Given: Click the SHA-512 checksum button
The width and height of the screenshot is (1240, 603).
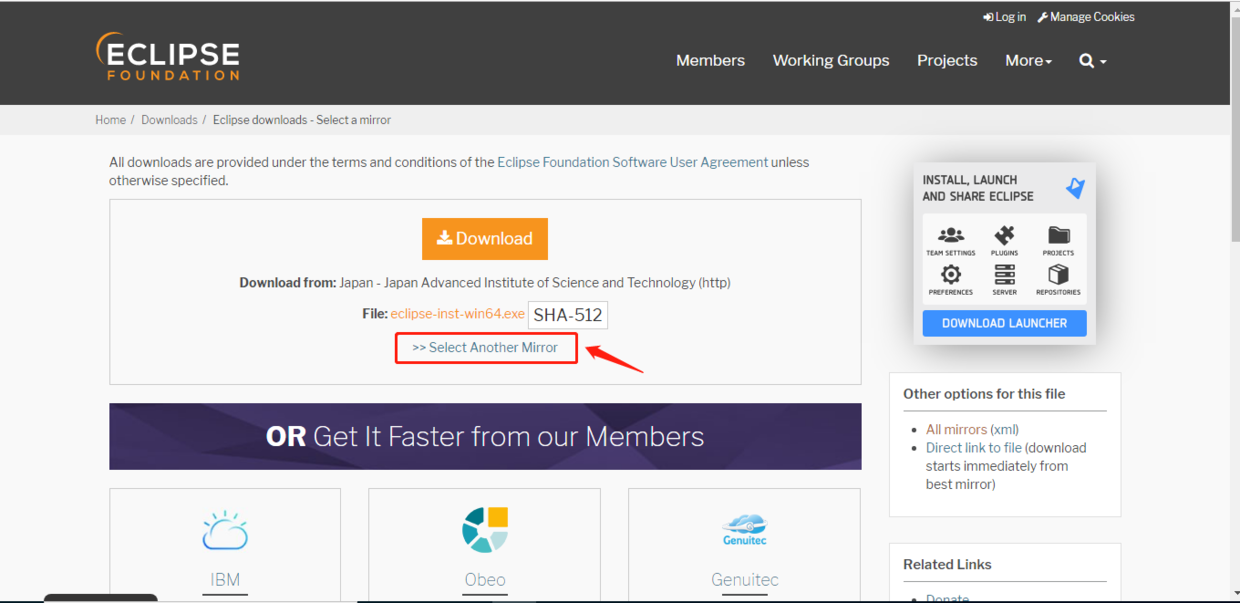Looking at the screenshot, I should coord(568,315).
